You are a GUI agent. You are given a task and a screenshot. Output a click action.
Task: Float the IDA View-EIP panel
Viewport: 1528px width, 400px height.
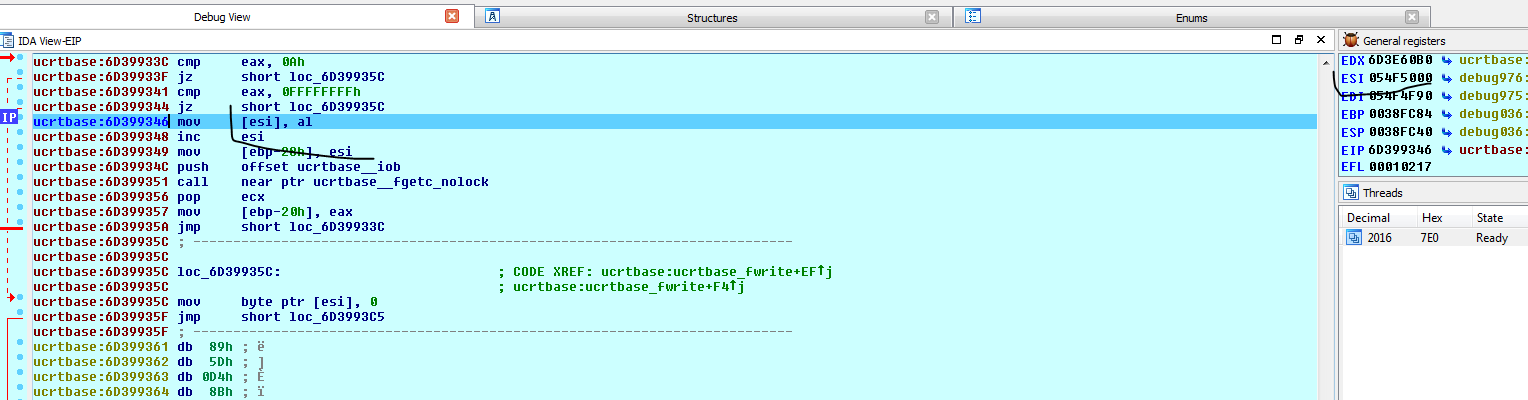1298,41
